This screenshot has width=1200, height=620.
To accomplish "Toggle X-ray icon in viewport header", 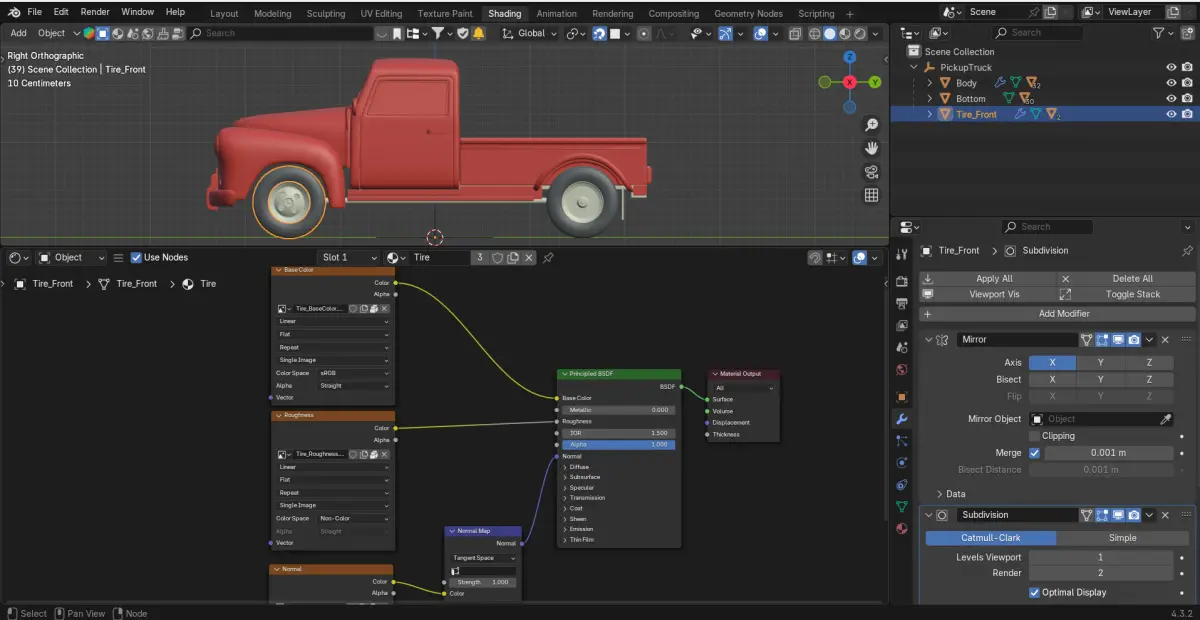I will coord(795,33).
